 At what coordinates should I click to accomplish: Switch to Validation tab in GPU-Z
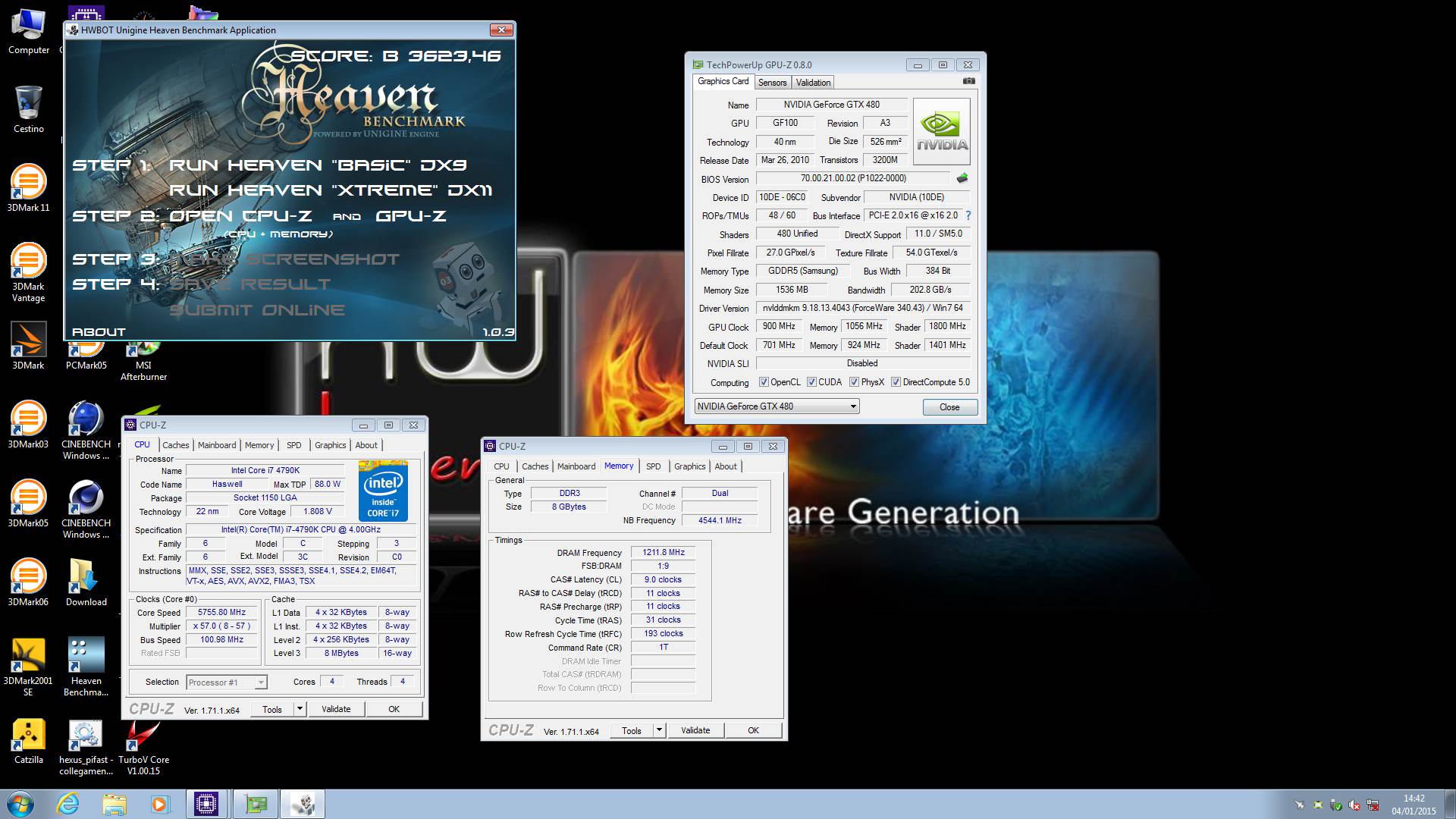point(813,83)
